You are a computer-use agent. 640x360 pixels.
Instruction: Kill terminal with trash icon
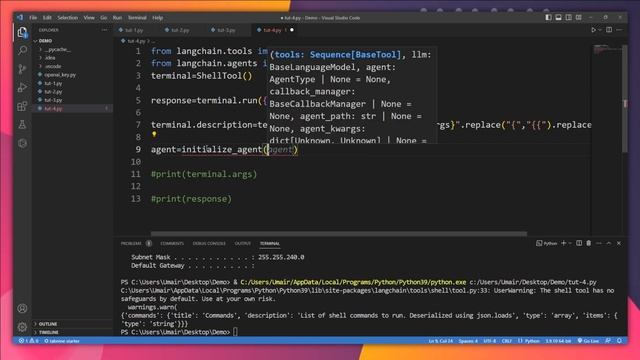pyautogui.click(x=589, y=243)
